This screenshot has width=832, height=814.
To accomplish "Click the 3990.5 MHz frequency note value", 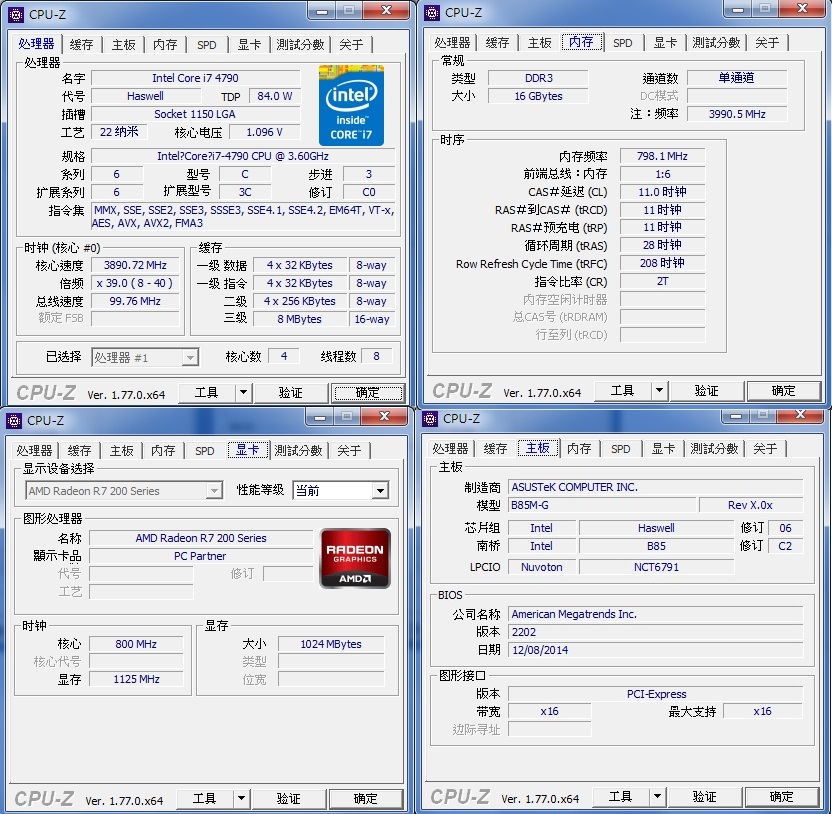I will (x=737, y=114).
